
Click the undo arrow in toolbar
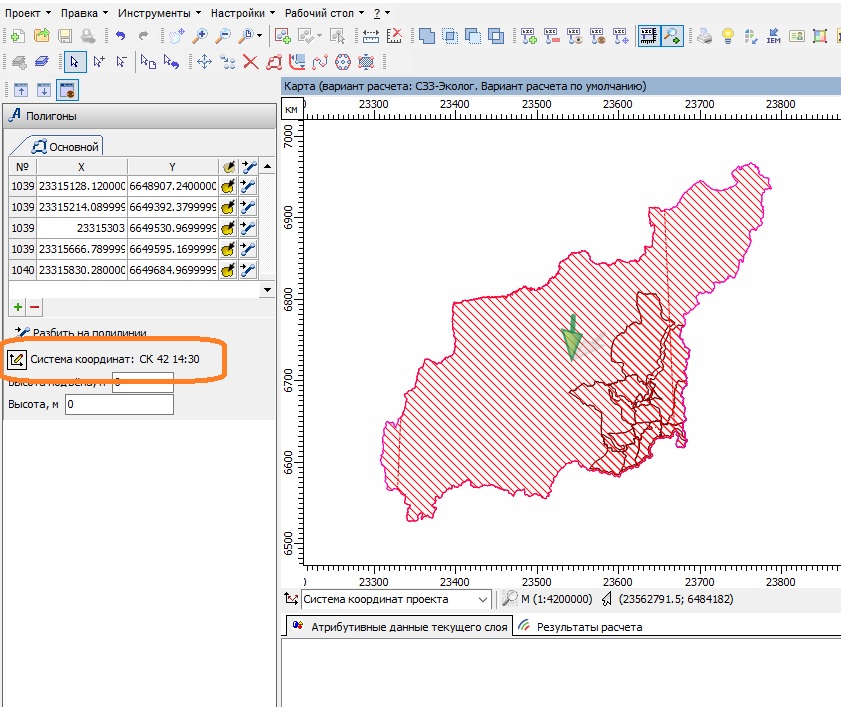(x=120, y=36)
